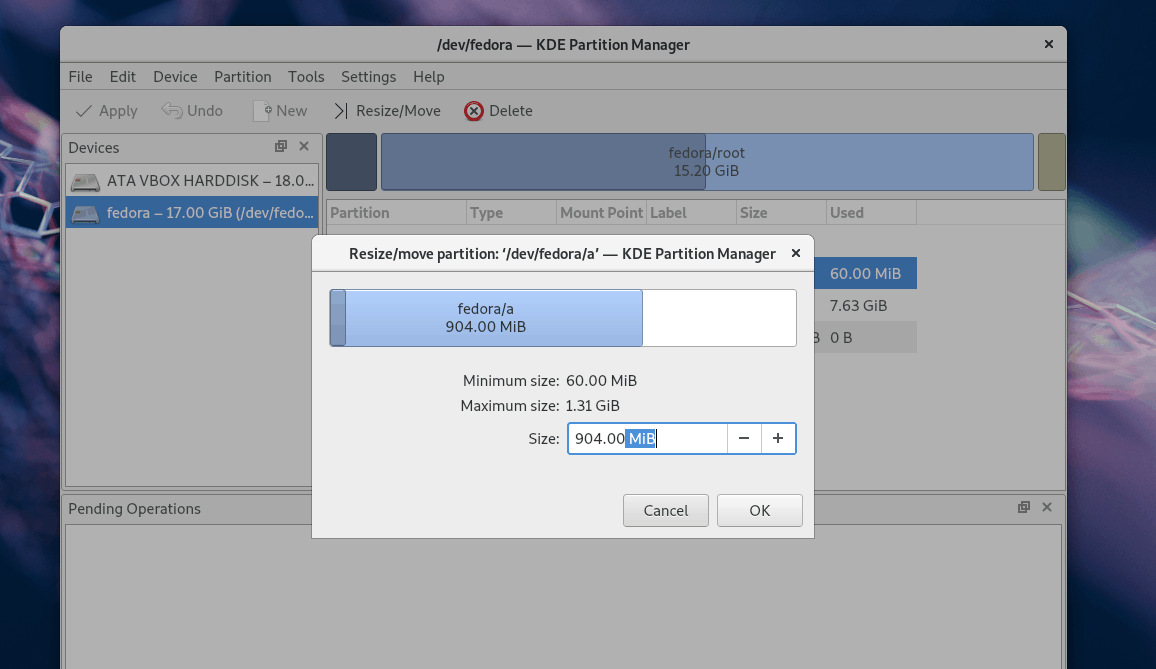Viewport: 1156px width, 669px height.
Task: Create a New partition
Action: 280,111
